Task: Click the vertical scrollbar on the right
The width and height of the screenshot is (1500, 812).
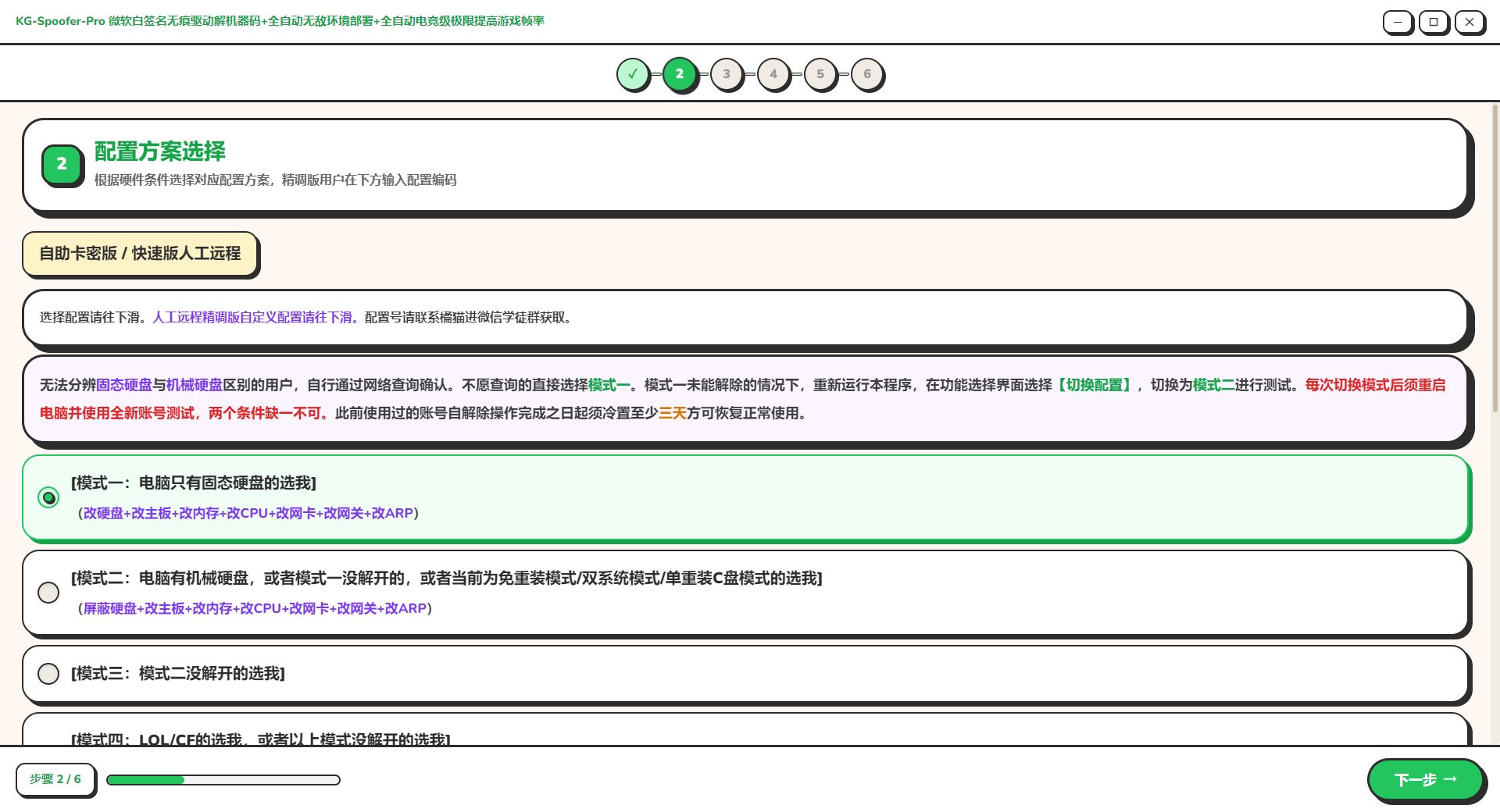Action: pos(1495,258)
